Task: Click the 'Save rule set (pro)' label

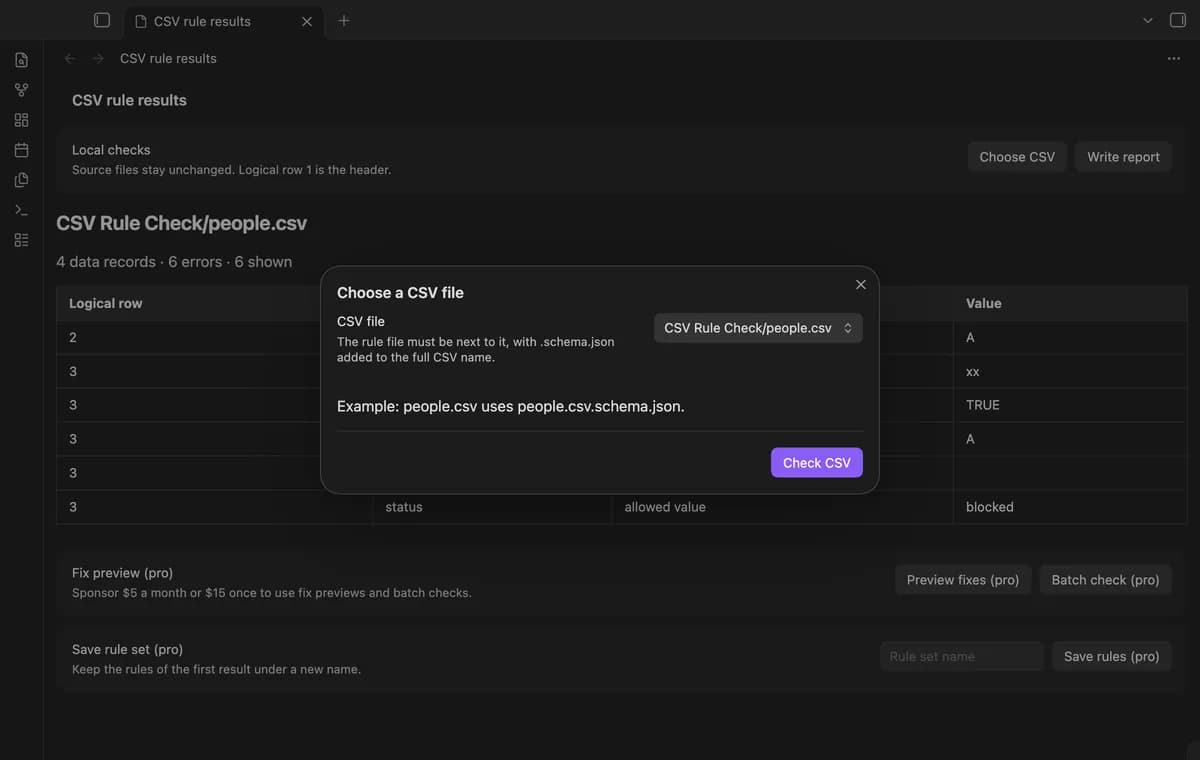Action: 127,649
